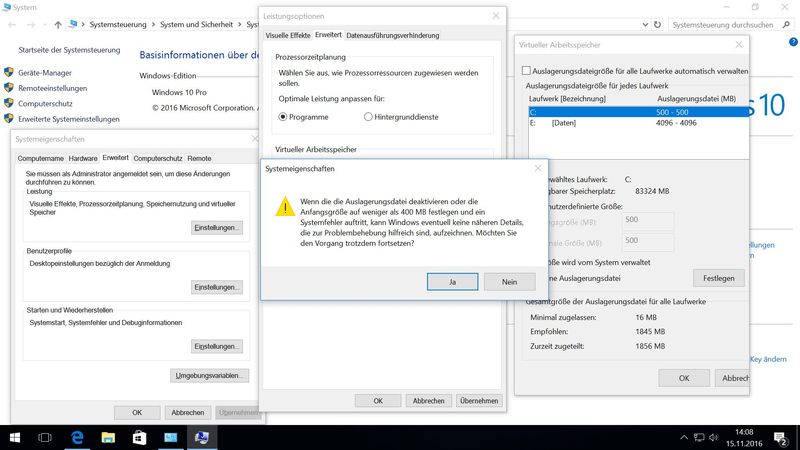Close Virtueller Arbeitsspeicher window
The image size is (800, 450).
click(x=739, y=44)
